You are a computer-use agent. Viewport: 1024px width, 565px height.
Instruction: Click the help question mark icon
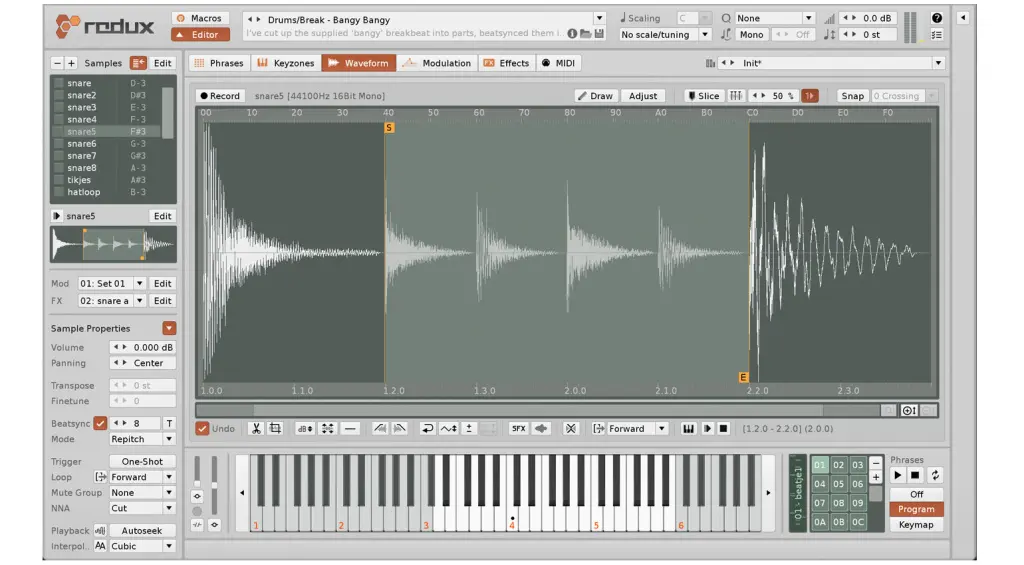click(x=937, y=18)
